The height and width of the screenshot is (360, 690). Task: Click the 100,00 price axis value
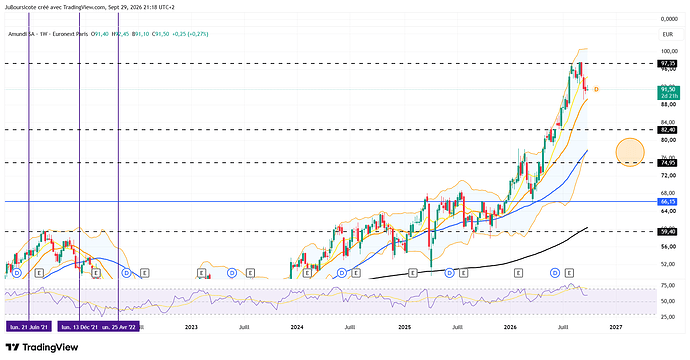669,51
